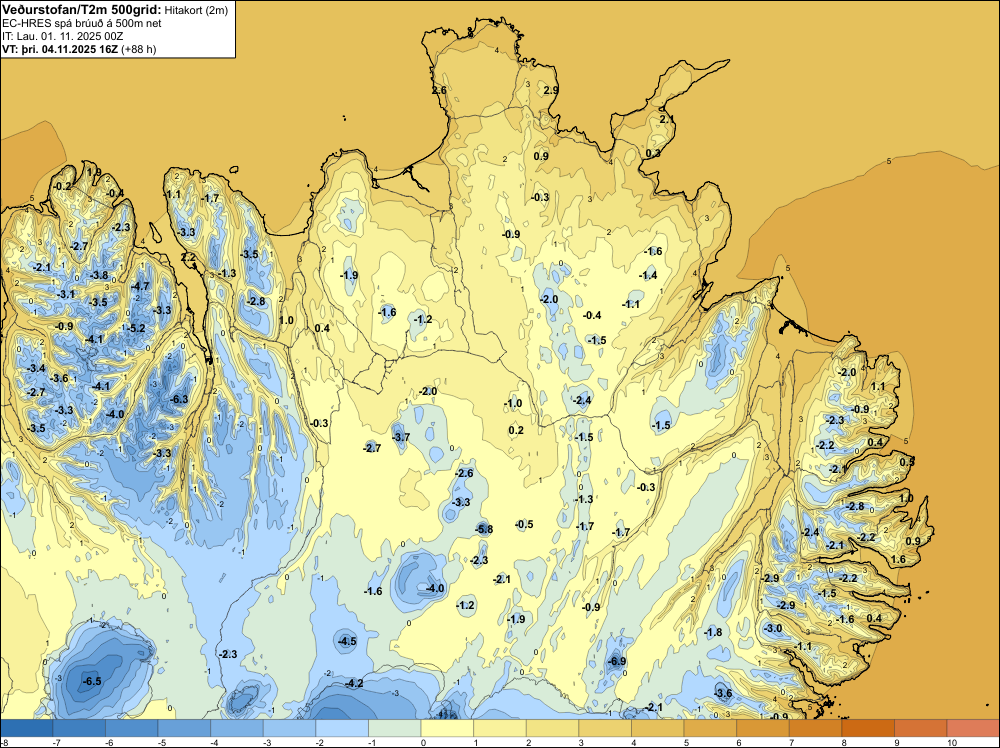Screen dimensions: 1000x748
Task: Pick the legend color band between -5 and -4
Action: [184, 728]
